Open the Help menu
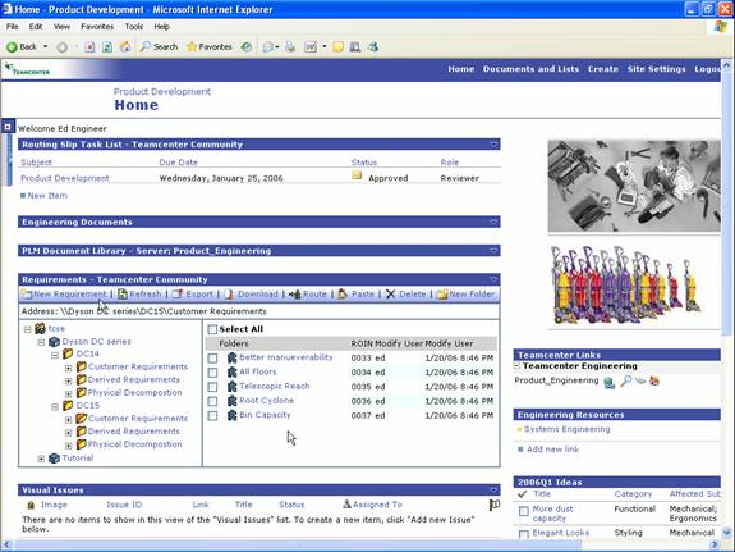Image resolution: width=735 pixels, height=552 pixels. [x=162, y=27]
